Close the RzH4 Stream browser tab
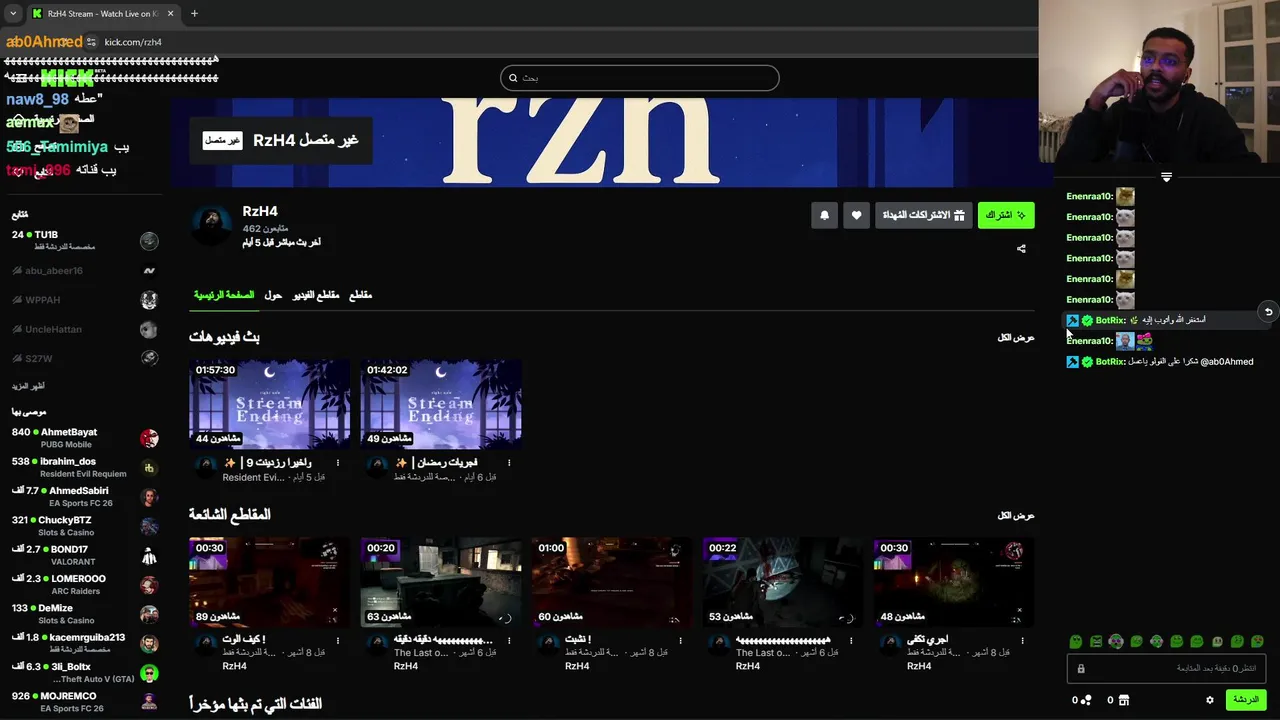The height and width of the screenshot is (720, 1280). click(x=170, y=13)
